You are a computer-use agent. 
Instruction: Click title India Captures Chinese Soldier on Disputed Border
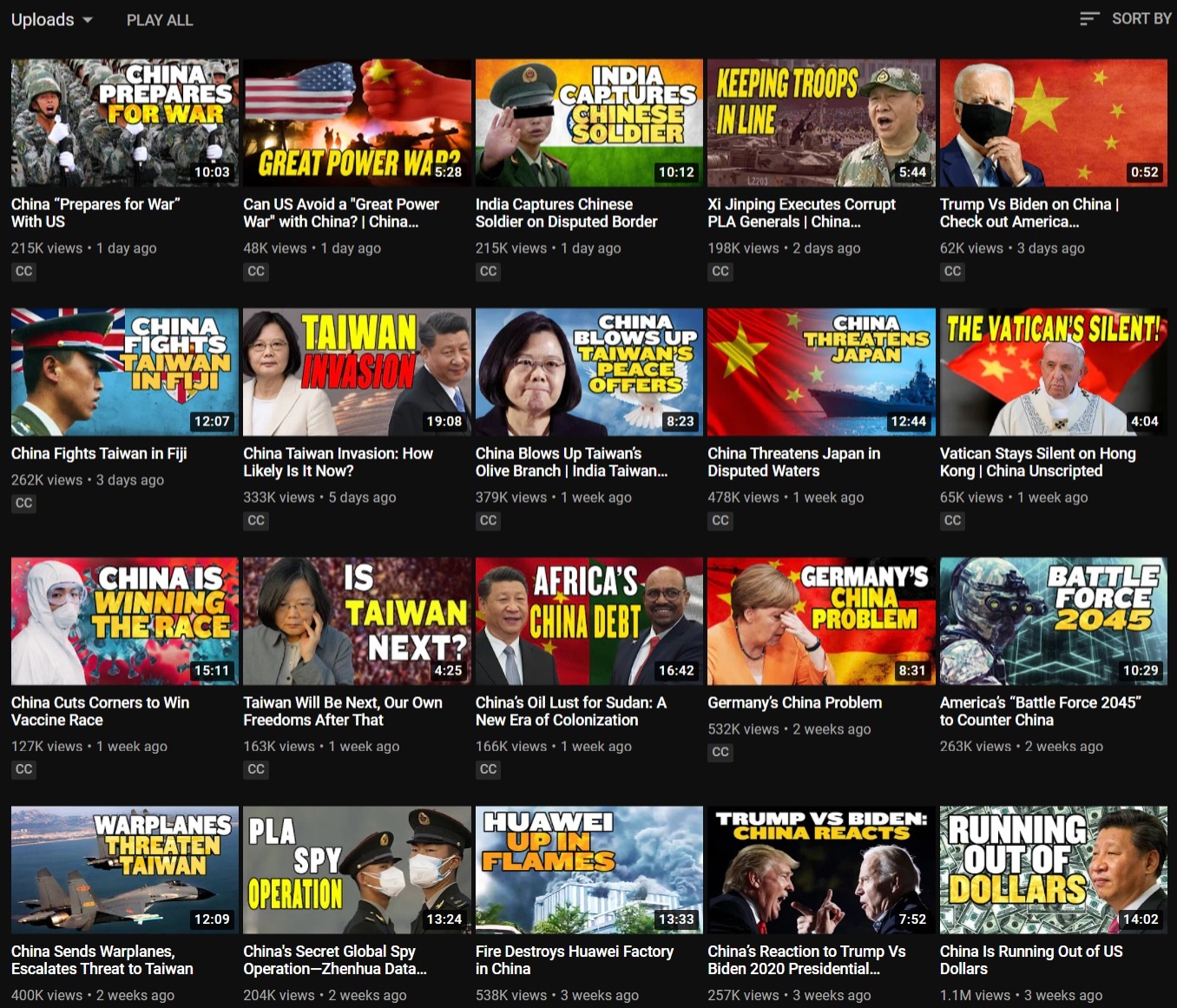pyautogui.click(x=566, y=213)
